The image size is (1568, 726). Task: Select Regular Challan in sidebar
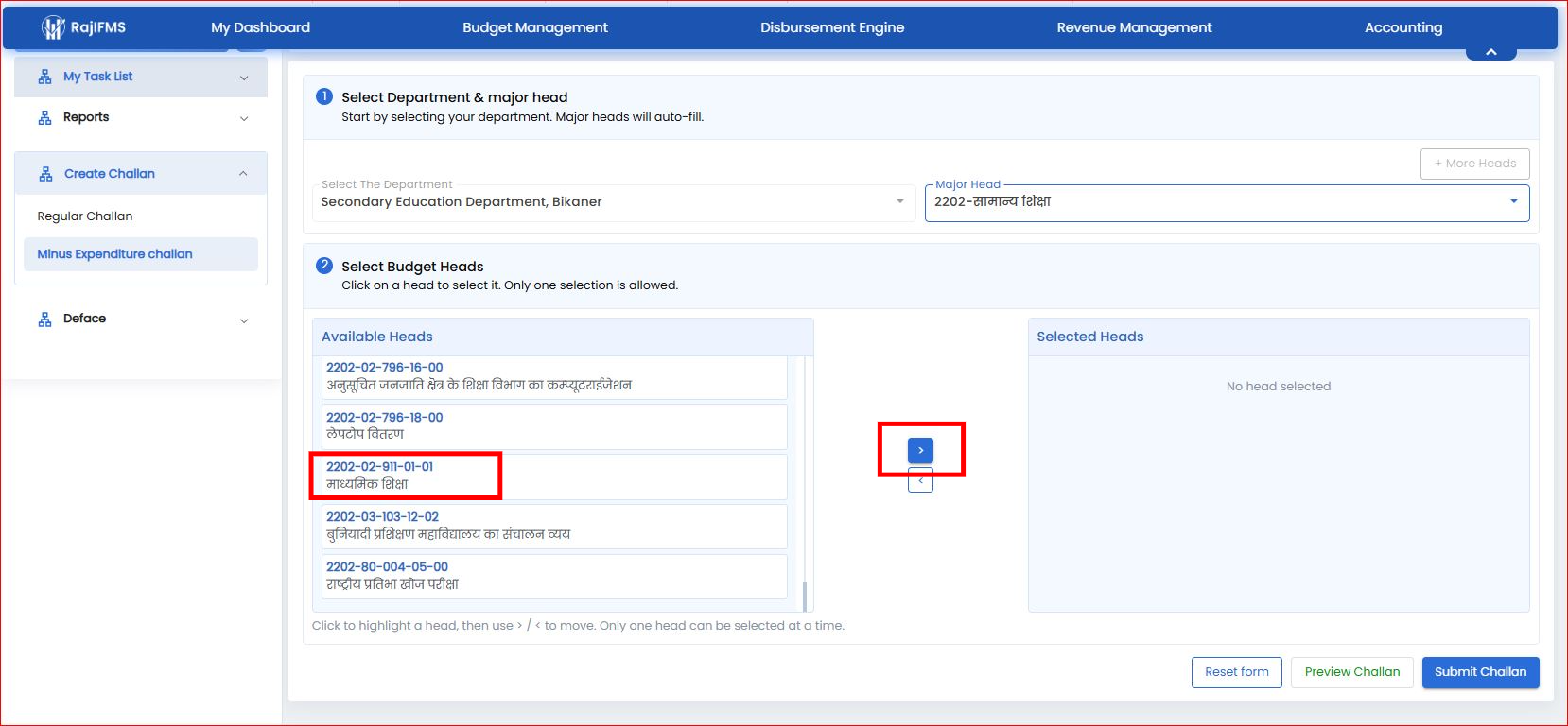[x=85, y=216]
